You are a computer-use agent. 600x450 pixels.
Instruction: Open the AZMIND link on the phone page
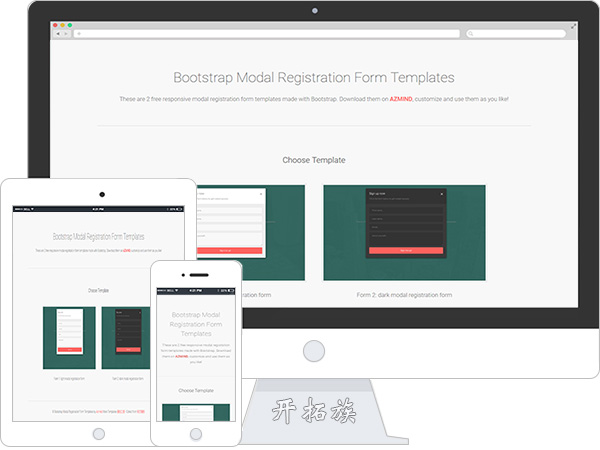coord(181,356)
